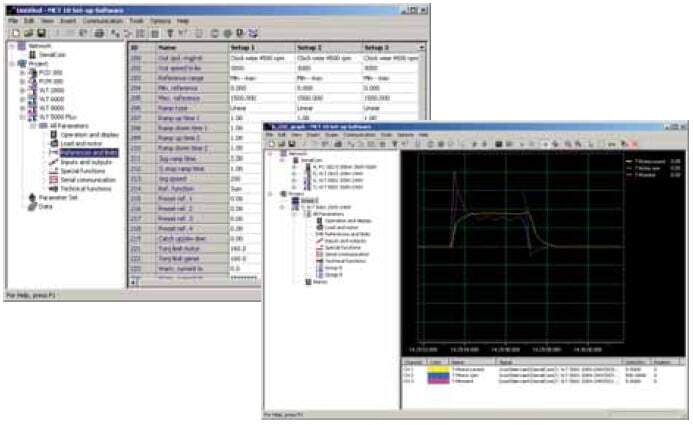693x425 pixels.
Task: Open File menu in back window
Action: click(x=13, y=21)
